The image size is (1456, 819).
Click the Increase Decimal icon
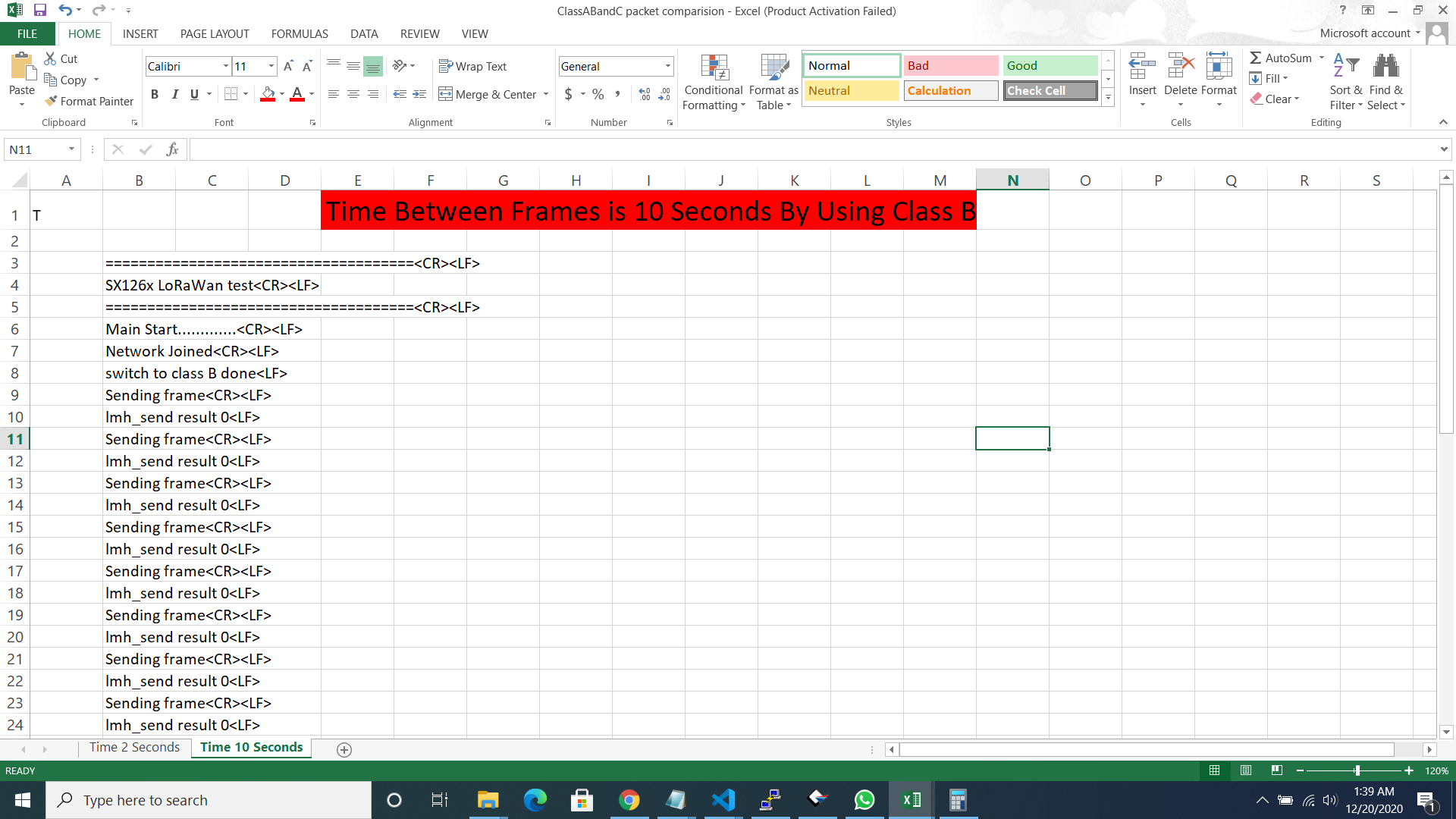pyautogui.click(x=644, y=94)
